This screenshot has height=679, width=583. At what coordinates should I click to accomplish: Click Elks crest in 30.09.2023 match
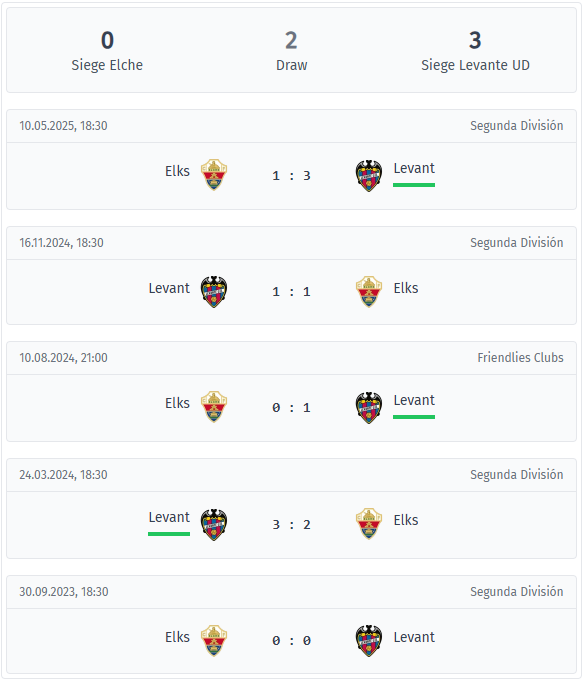pos(214,641)
